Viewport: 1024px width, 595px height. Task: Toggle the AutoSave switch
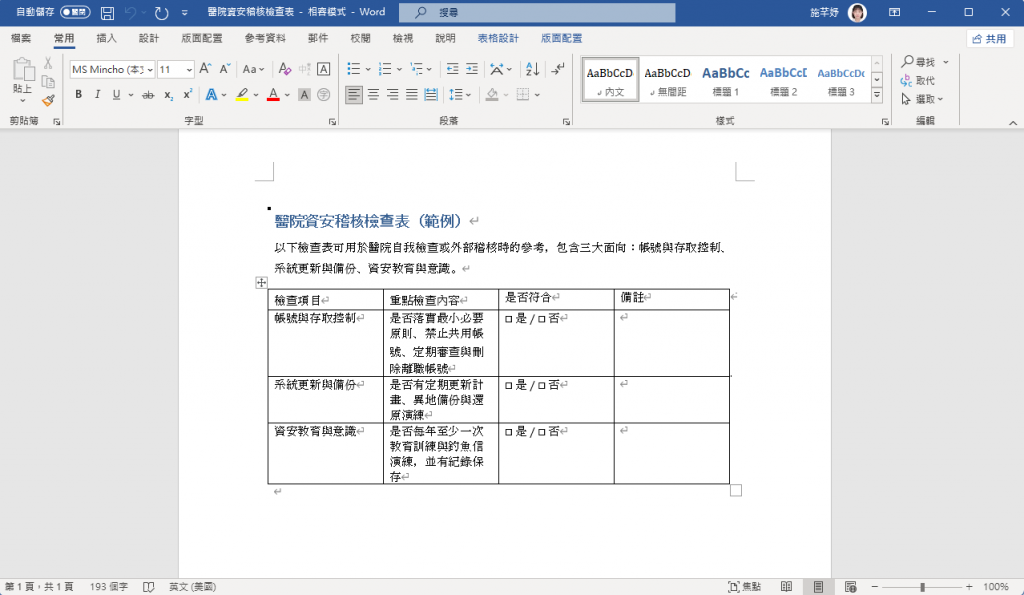pyautogui.click(x=75, y=12)
